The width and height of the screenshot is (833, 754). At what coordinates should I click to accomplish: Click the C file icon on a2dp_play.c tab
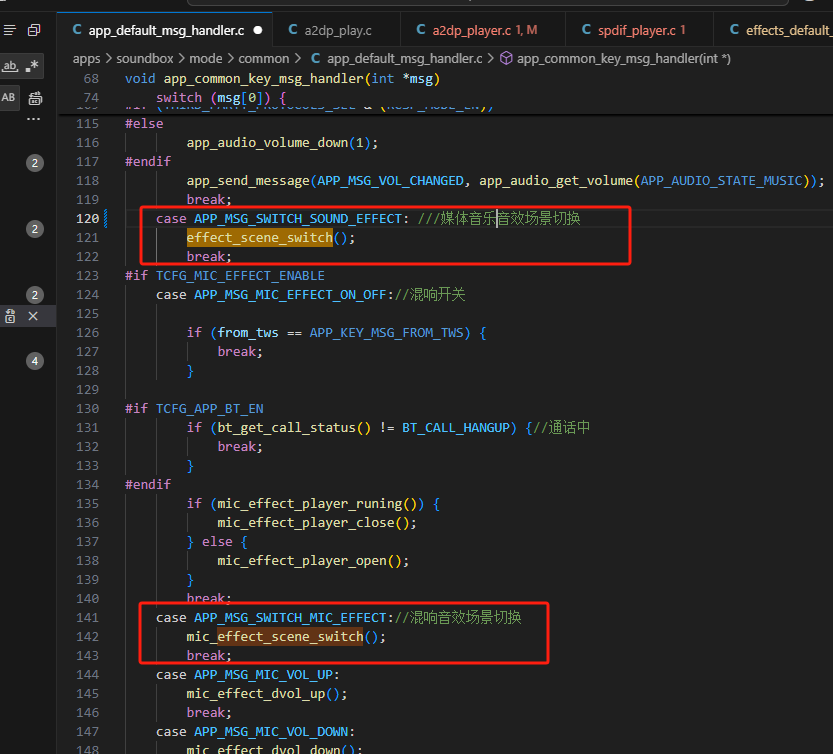tap(293, 30)
